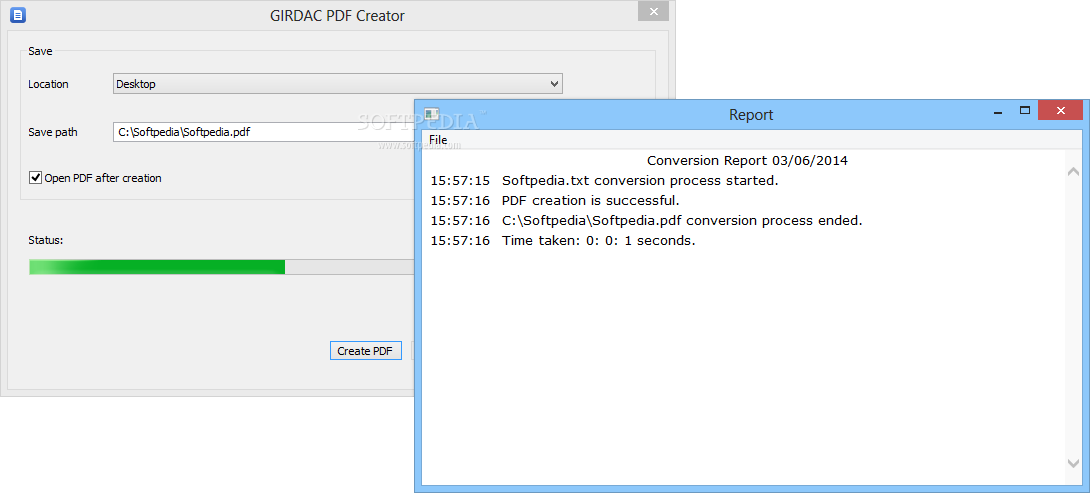Toggle Open PDF after creation checkbox
Image resolution: width=1090 pixels, height=493 pixels.
(x=35, y=178)
